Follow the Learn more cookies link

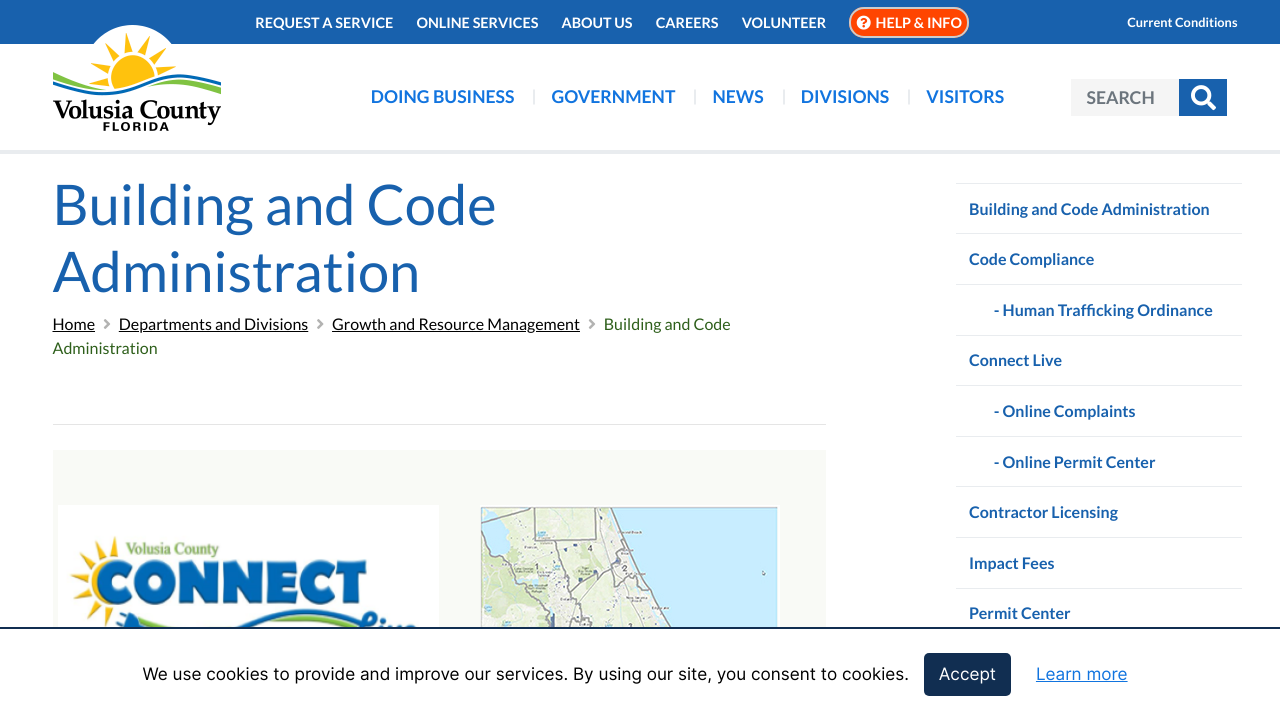[x=1081, y=674]
